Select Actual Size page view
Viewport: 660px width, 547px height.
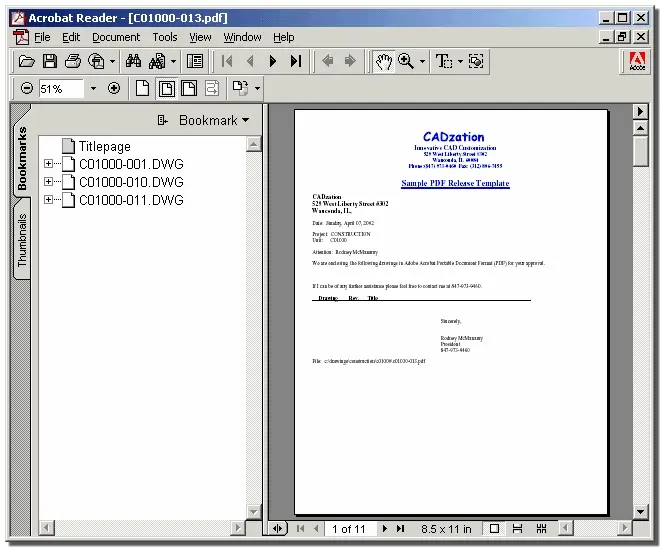tap(143, 88)
